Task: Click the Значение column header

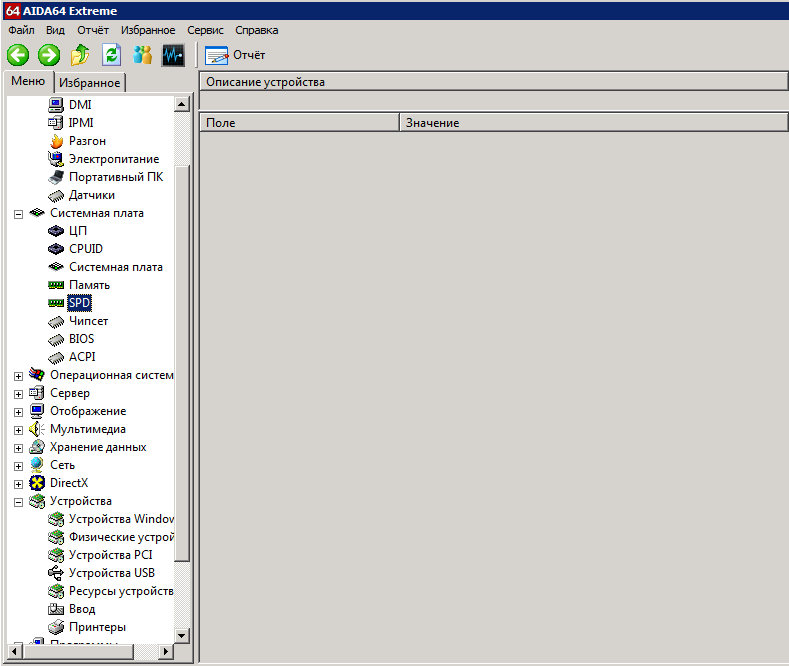Action: pyautogui.click(x=594, y=123)
